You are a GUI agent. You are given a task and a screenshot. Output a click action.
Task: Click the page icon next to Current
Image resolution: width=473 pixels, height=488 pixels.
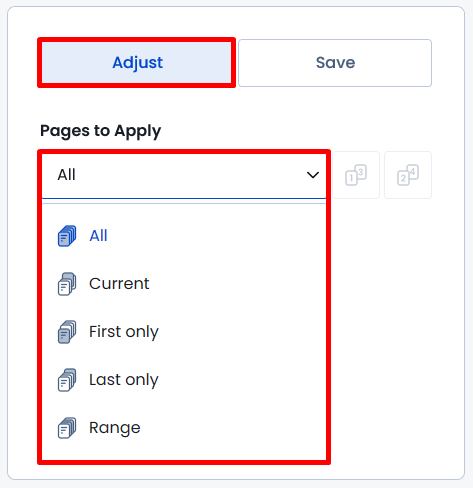click(x=67, y=284)
